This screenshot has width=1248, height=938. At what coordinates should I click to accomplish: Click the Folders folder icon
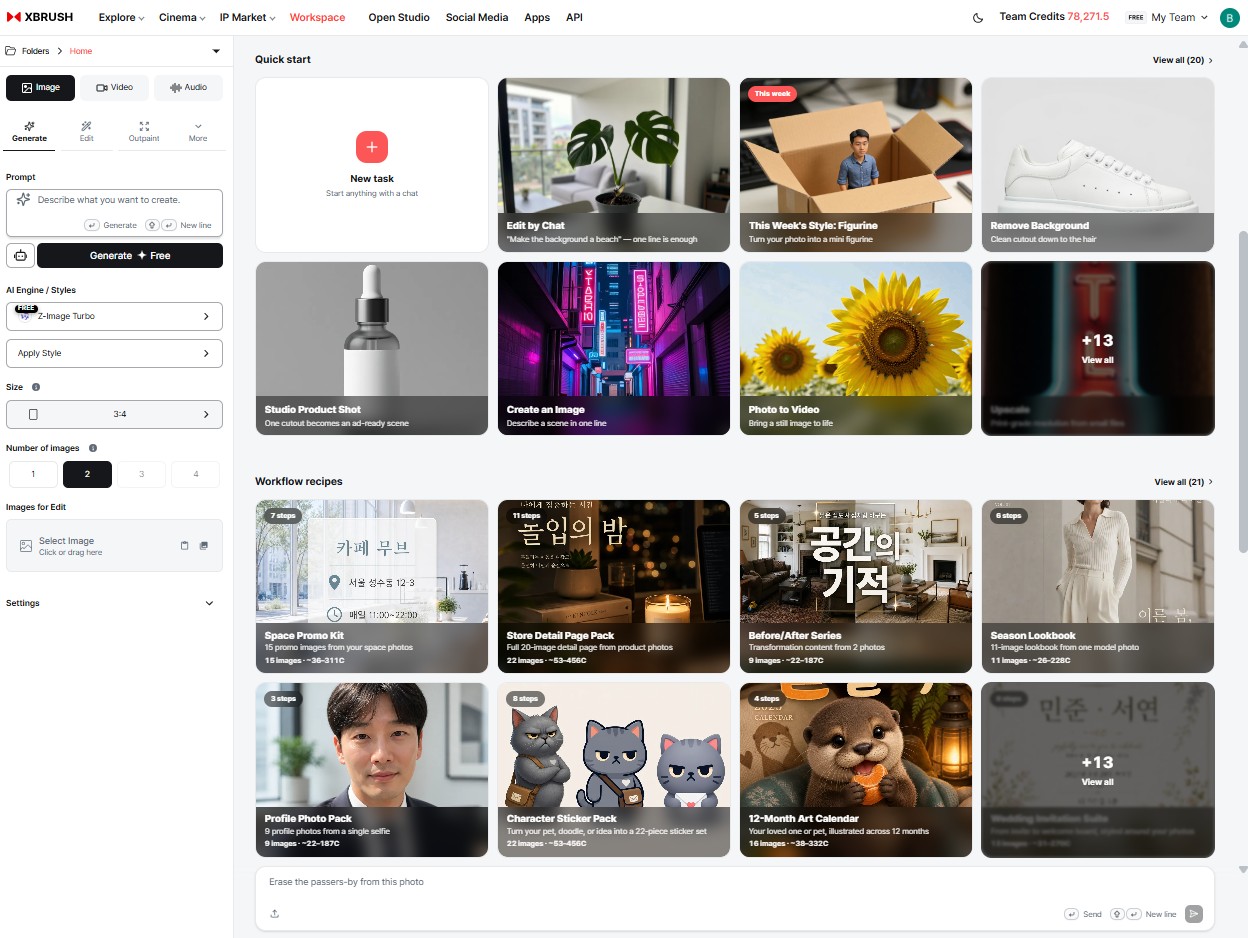pyautogui.click(x=10, y=51)
